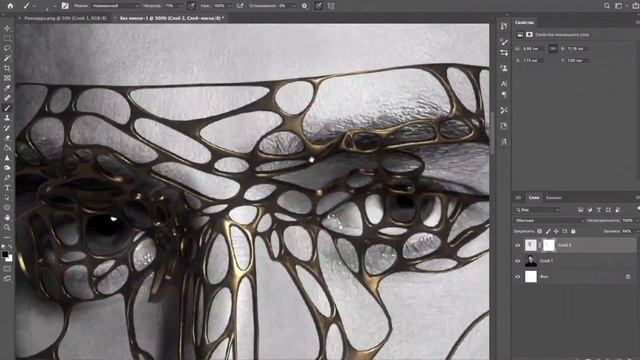This screenshot has width=640, height=360.
Task: Select the Lasso tool
Action: [x=7, y=48]
